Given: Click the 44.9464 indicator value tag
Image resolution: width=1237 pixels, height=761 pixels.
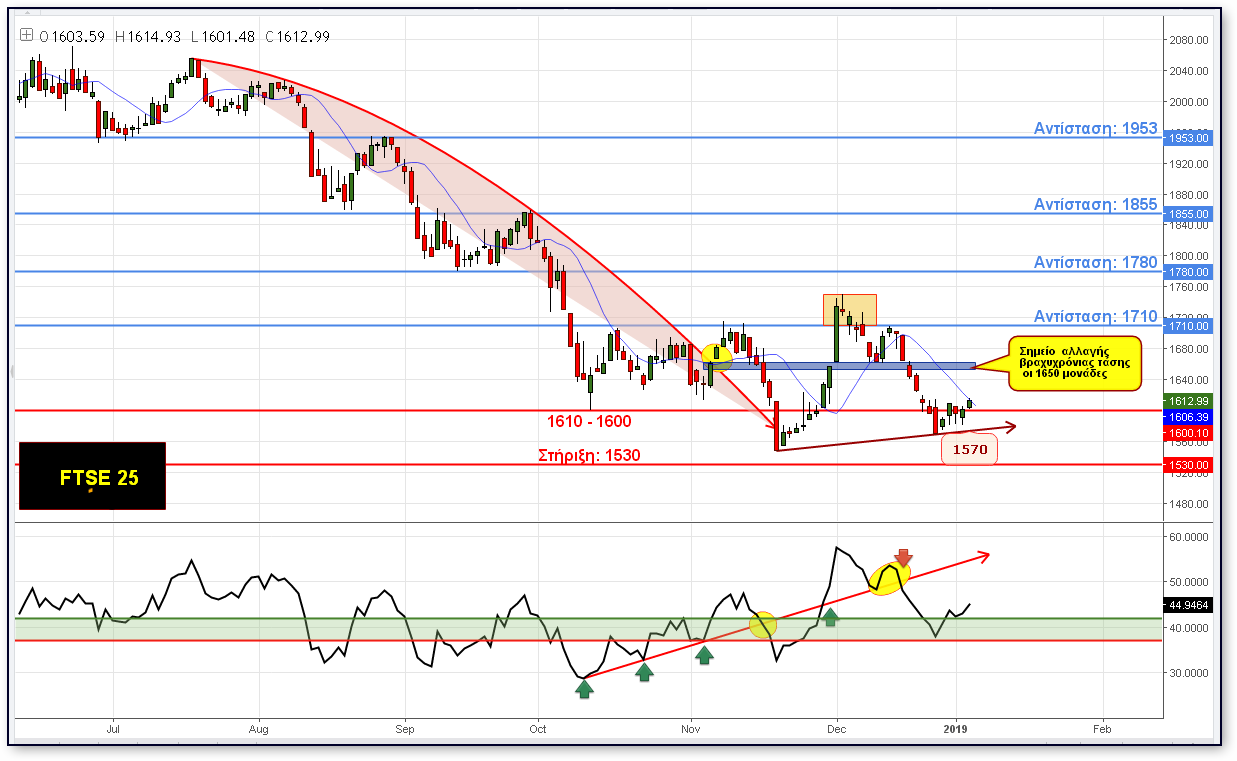Looking at the screenshot, I should [1188, 605].
